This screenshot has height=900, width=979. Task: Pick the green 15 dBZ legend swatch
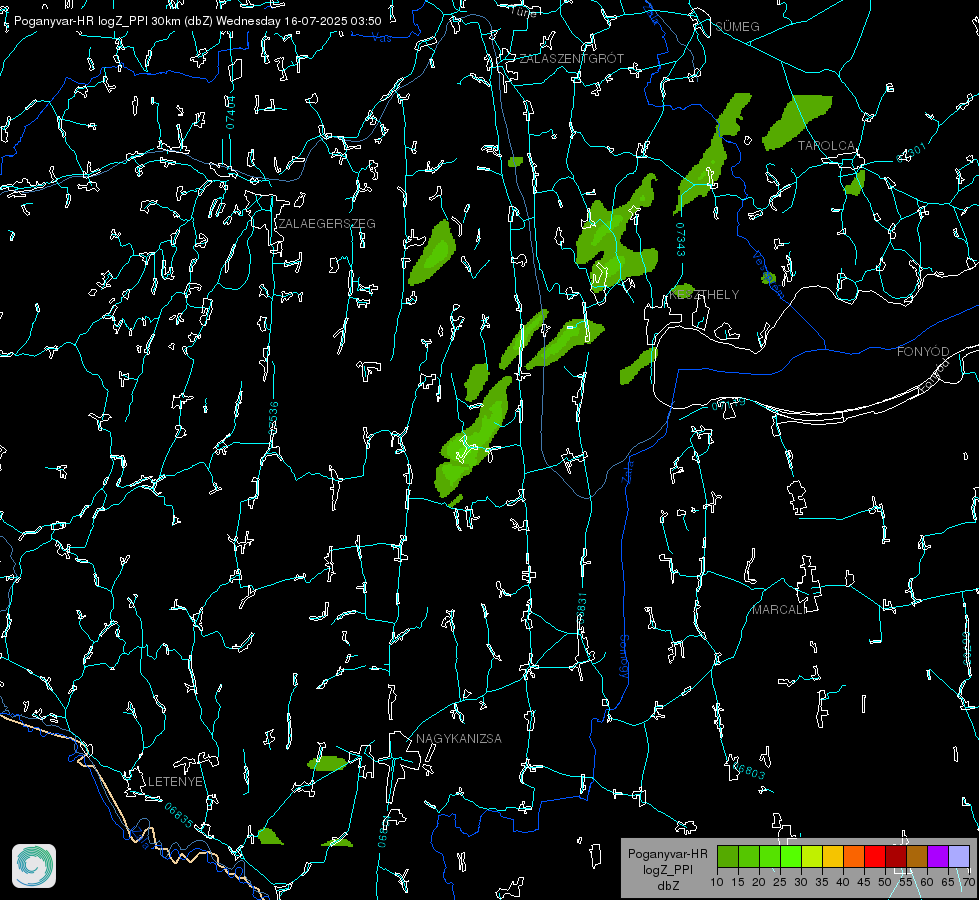click(x=749, y=856)
